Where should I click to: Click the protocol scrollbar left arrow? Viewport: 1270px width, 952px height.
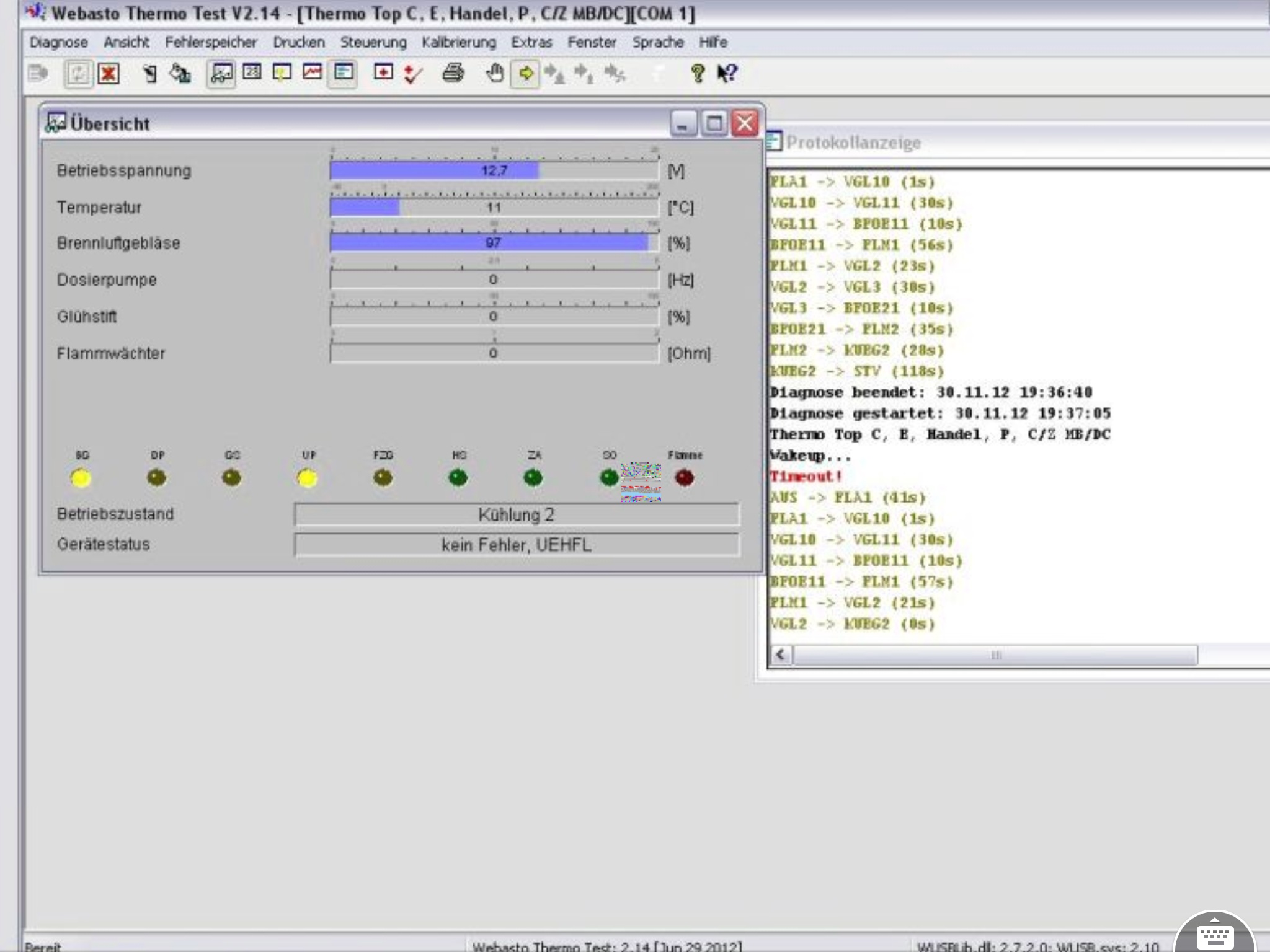[x=781, y=654]
